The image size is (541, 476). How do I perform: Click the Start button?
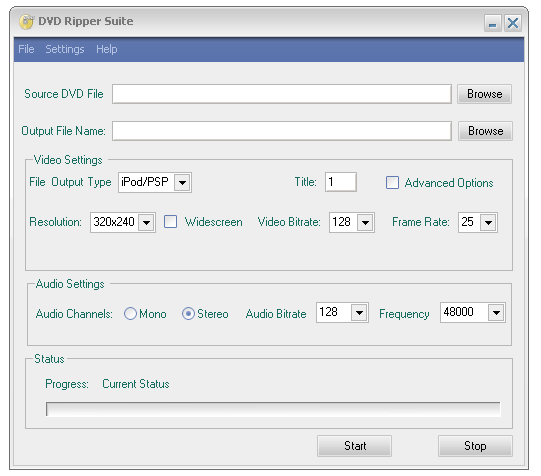(x=354, y=446)
